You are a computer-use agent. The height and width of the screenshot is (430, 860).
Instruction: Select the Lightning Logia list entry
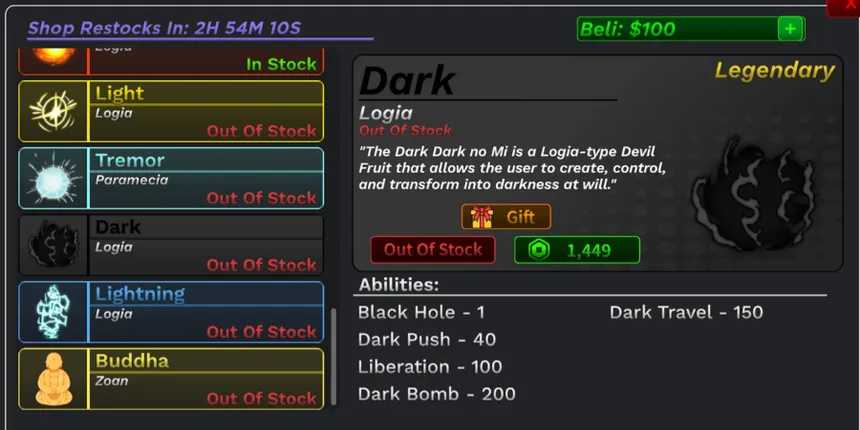tap(171, 312)
